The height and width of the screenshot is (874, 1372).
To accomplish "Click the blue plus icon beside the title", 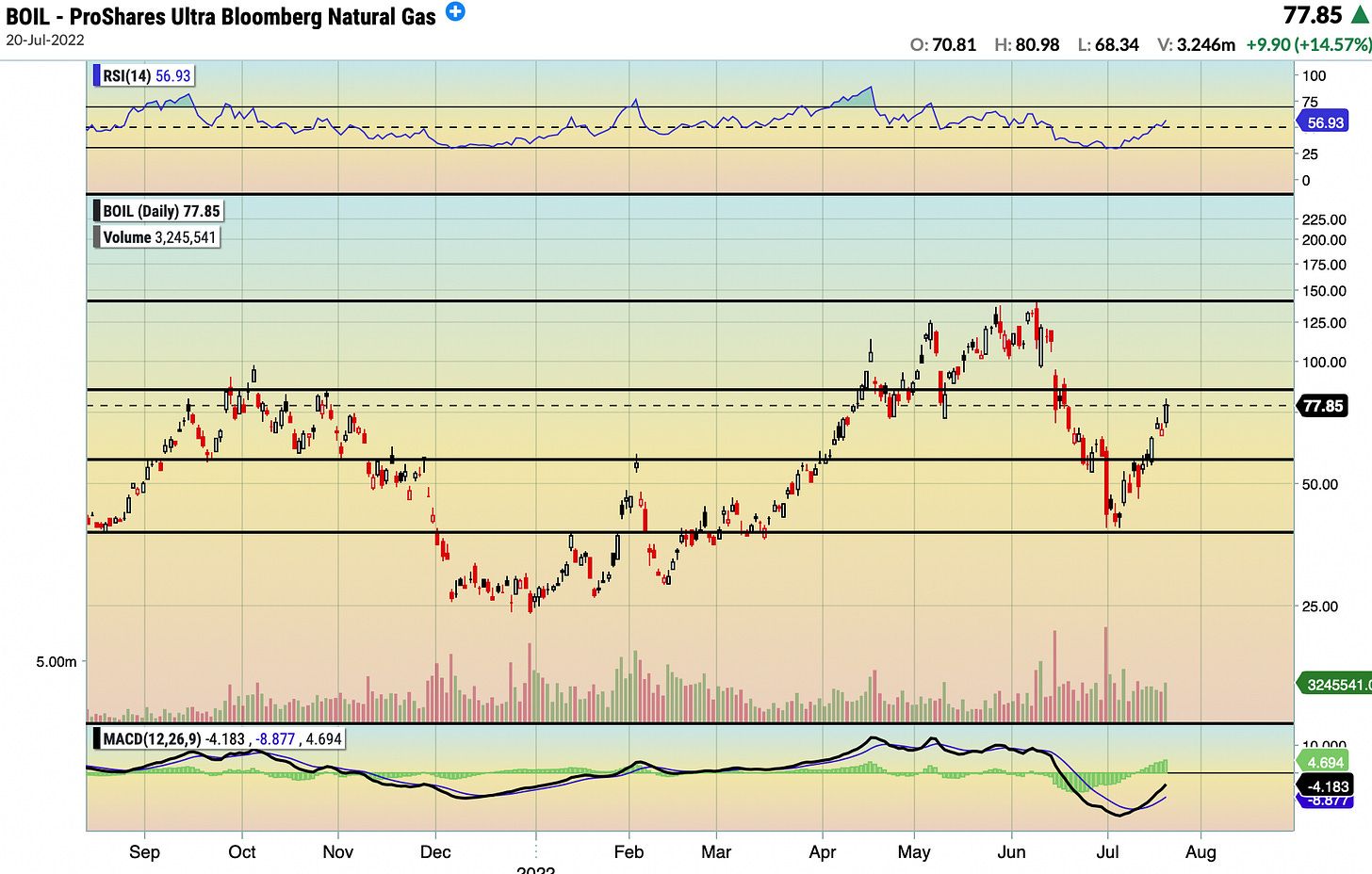I will point(455,12).
